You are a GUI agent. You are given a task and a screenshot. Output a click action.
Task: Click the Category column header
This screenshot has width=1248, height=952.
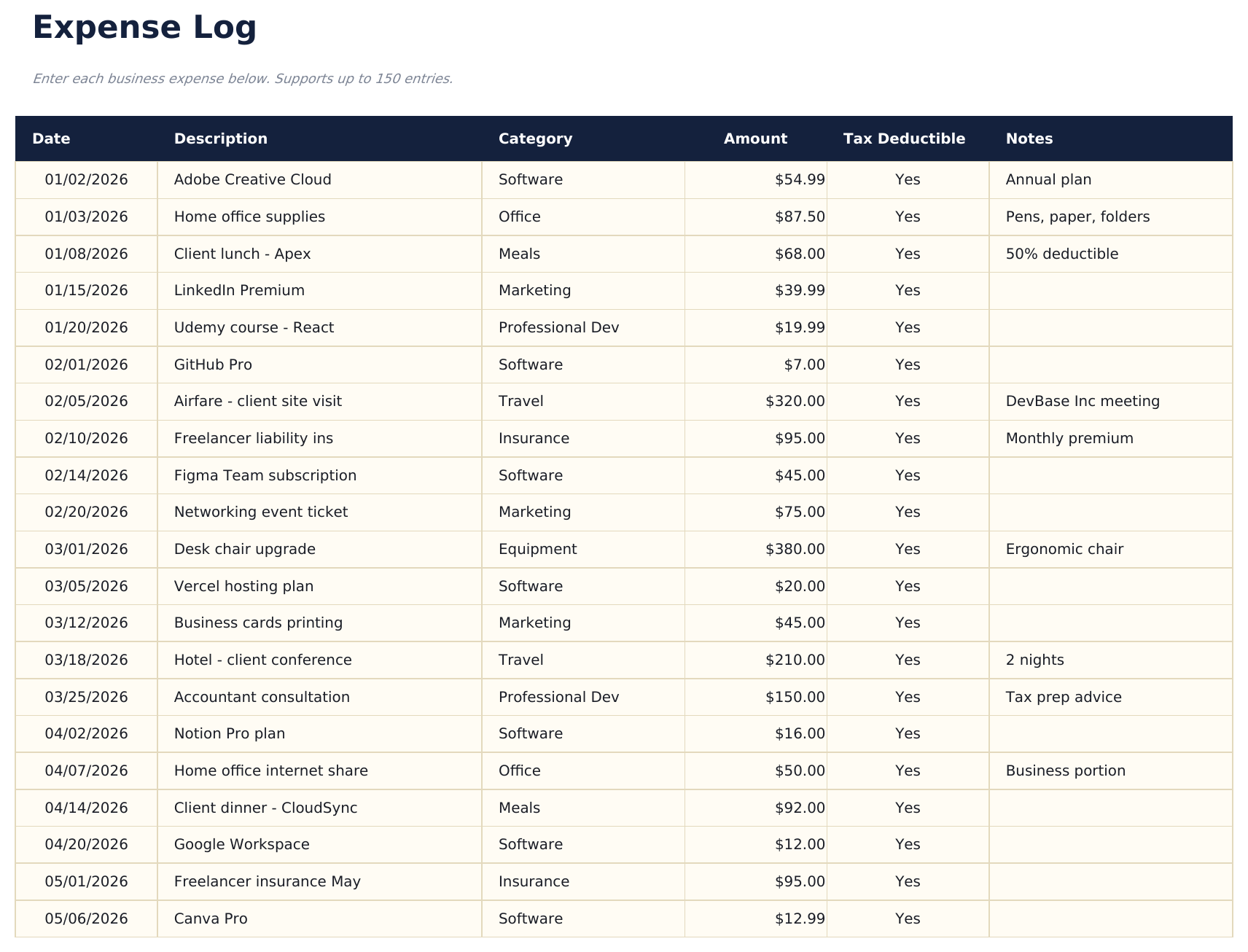pos(535,138)
